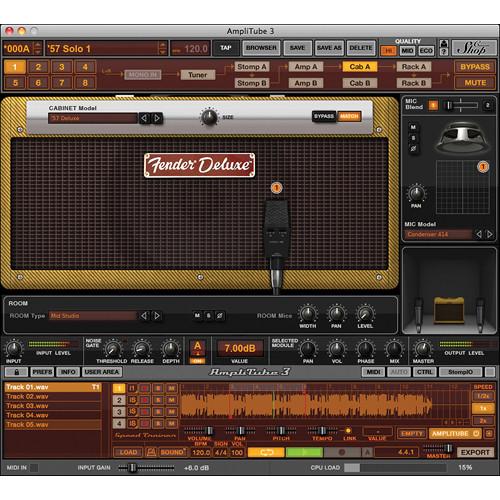Click the selected module MIX knob
The height and width of the screenshot is (500, 500).
click(x=394, y=349)
